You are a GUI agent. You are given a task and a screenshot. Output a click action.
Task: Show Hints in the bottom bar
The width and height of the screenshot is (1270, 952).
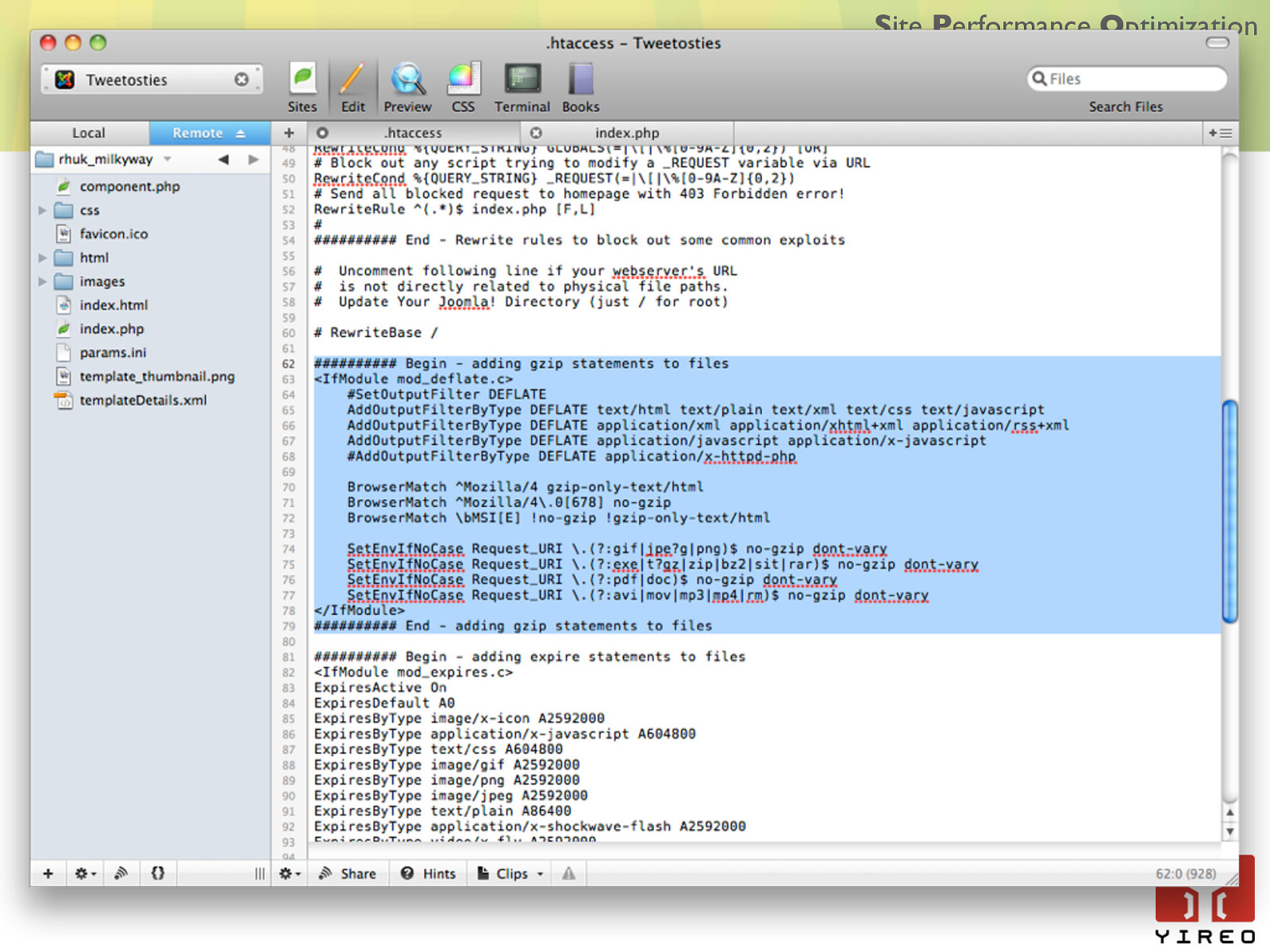tap(429, 873)
